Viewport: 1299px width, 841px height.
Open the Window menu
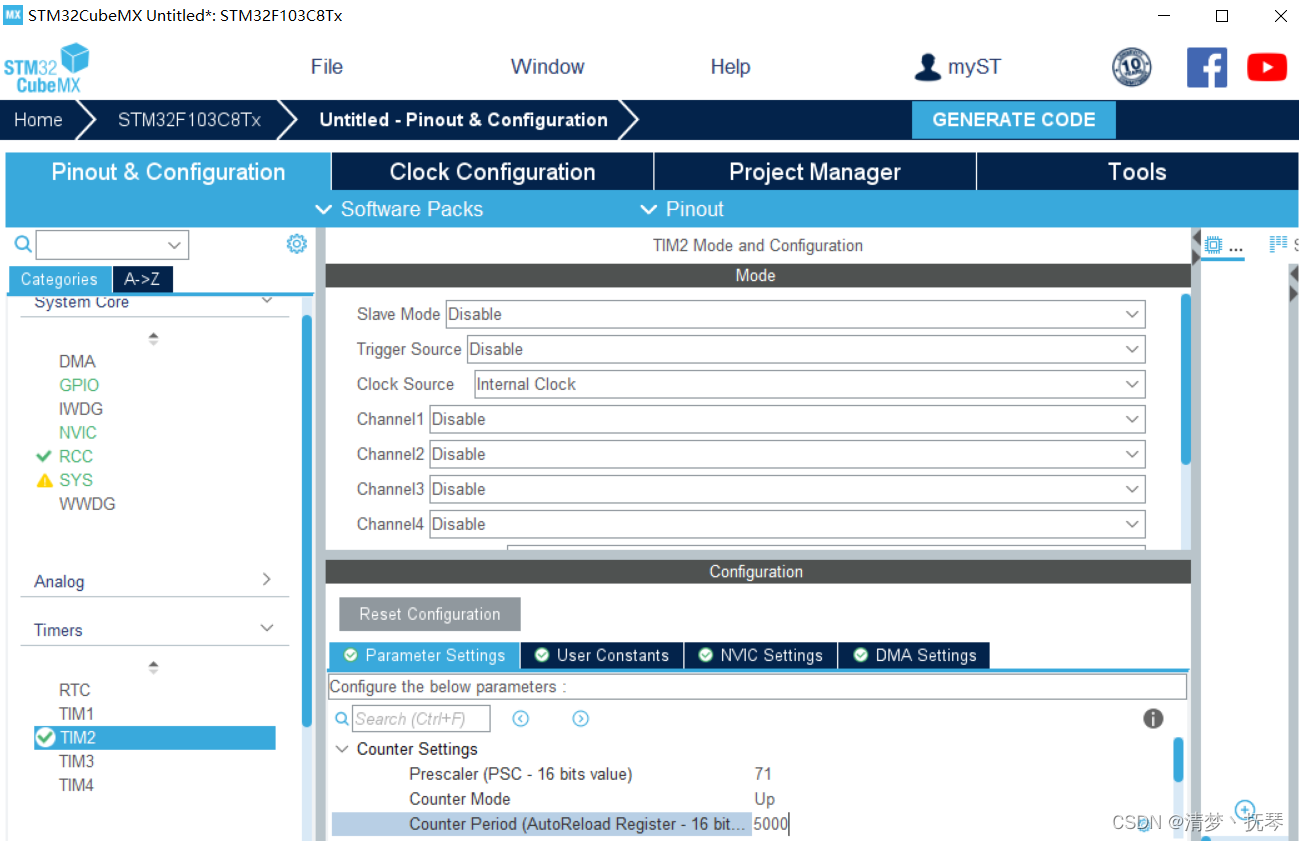tap(547, 67)
